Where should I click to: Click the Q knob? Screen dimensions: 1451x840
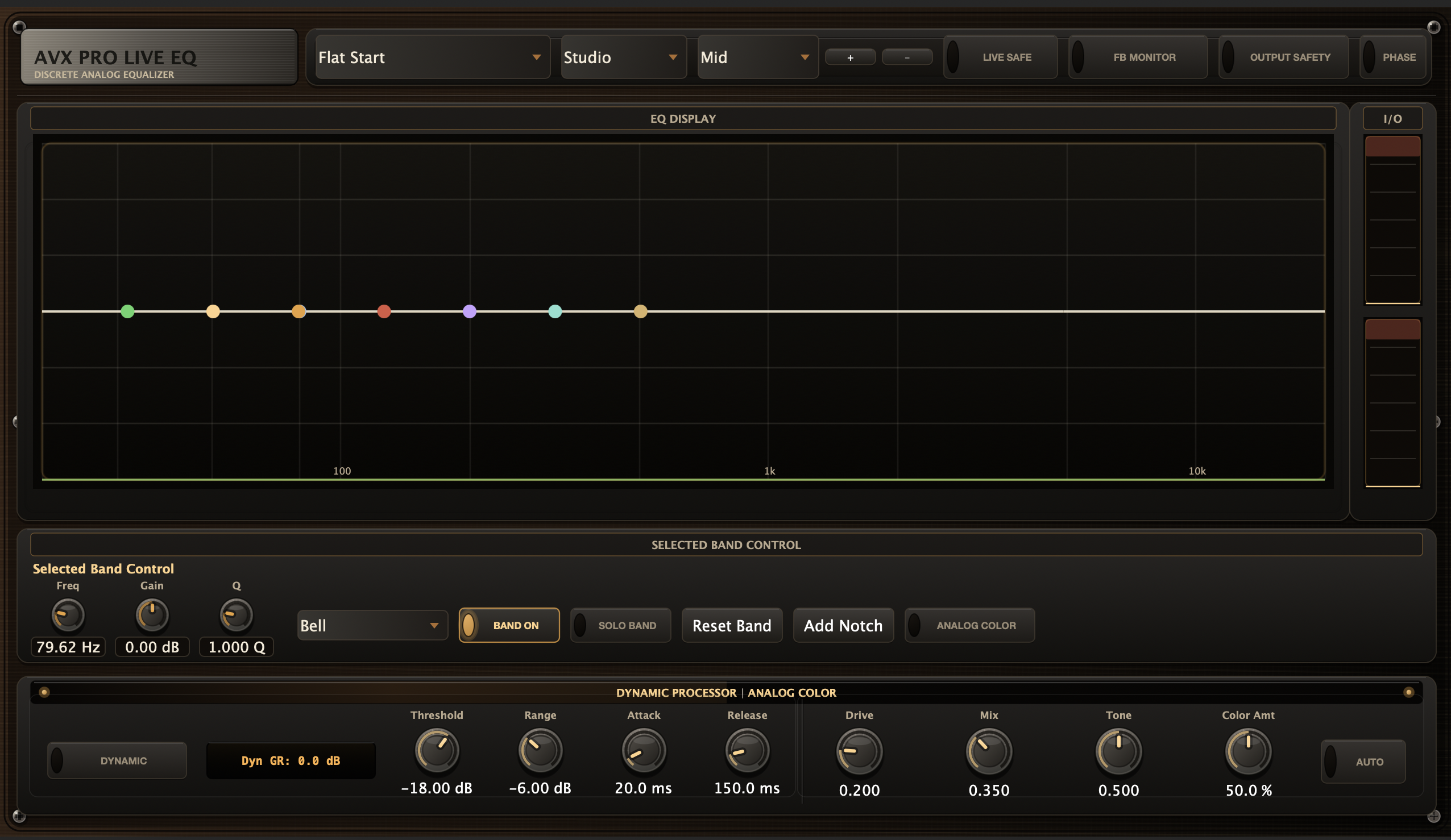[x=237, y=615]
